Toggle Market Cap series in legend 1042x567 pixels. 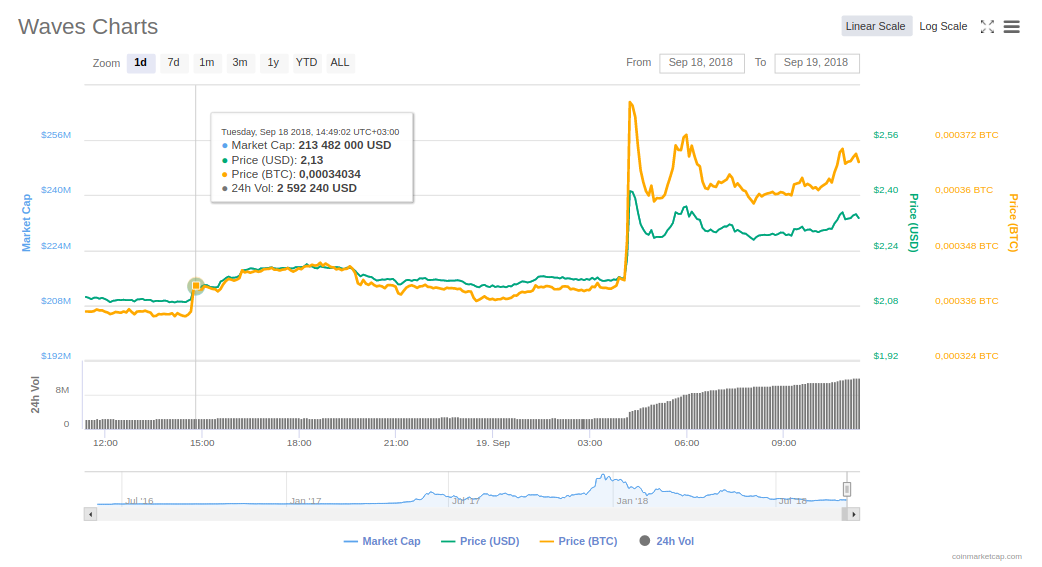(382, 541)
